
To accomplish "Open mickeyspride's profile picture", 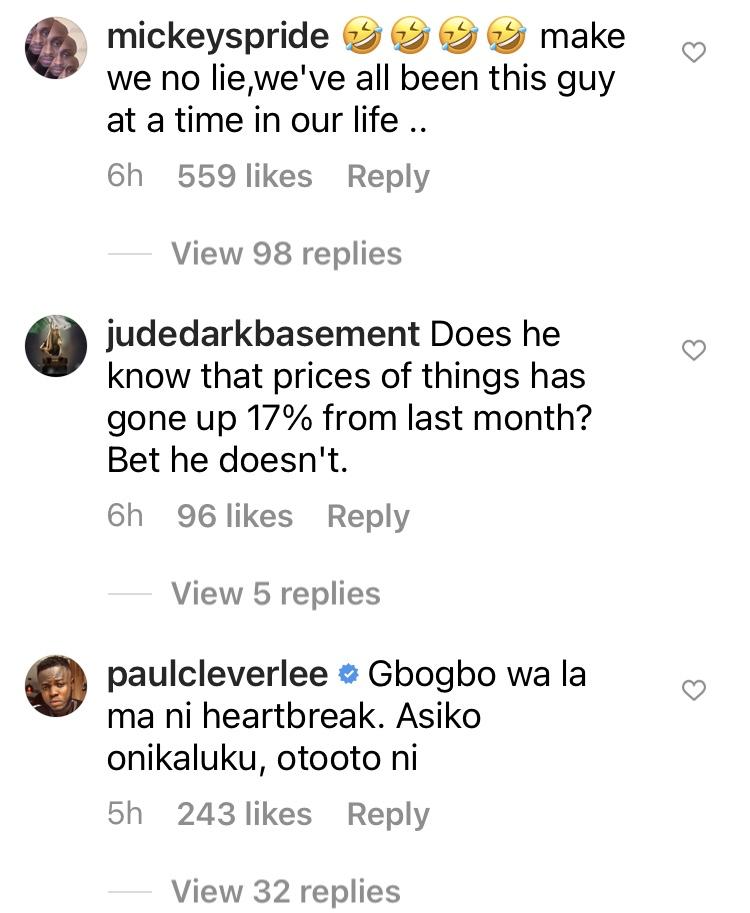I will coord(55,48).
